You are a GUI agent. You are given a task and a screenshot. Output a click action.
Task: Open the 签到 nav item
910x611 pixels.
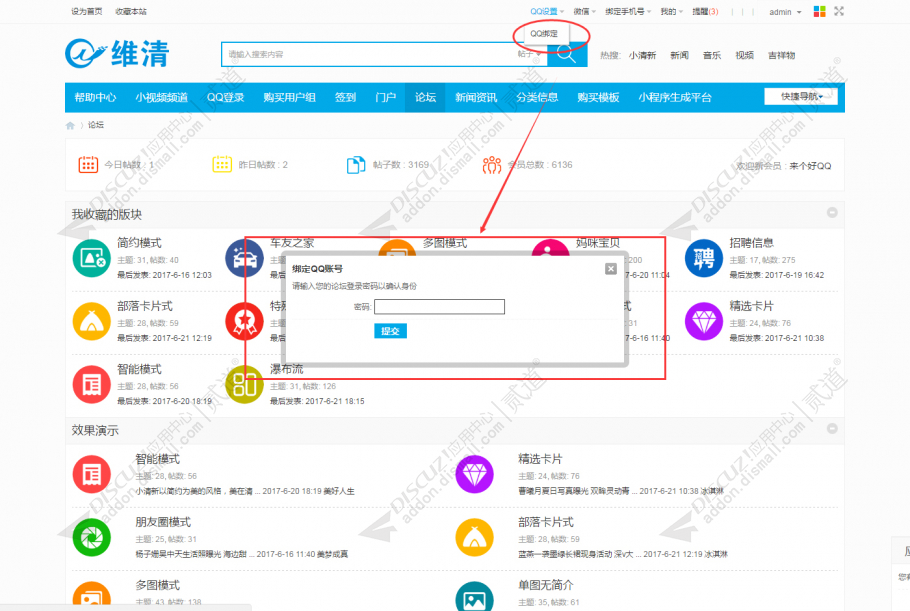pyautogui.click(x=345, y=97)
